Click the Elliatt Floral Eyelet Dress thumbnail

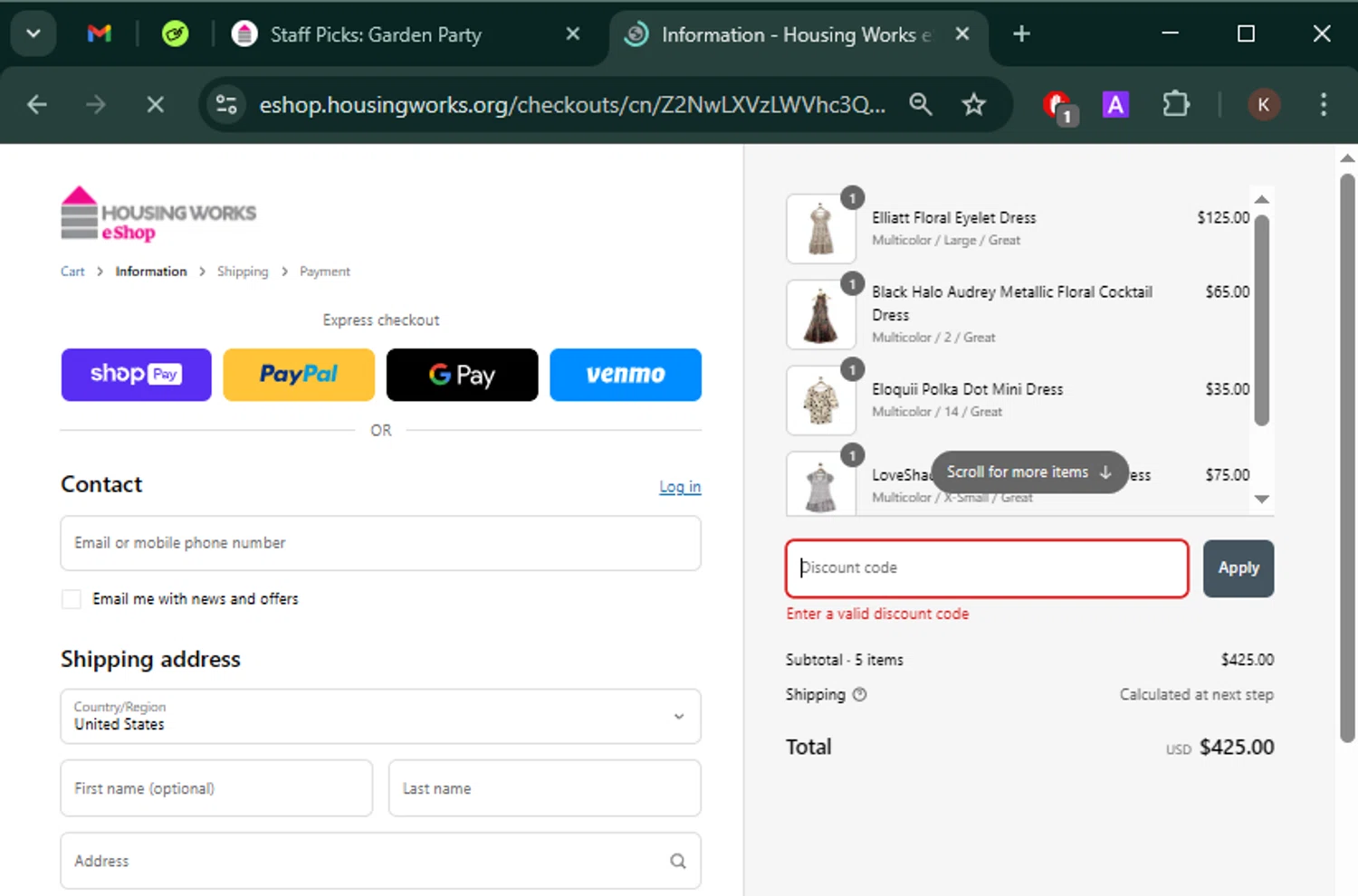[821, 228]
